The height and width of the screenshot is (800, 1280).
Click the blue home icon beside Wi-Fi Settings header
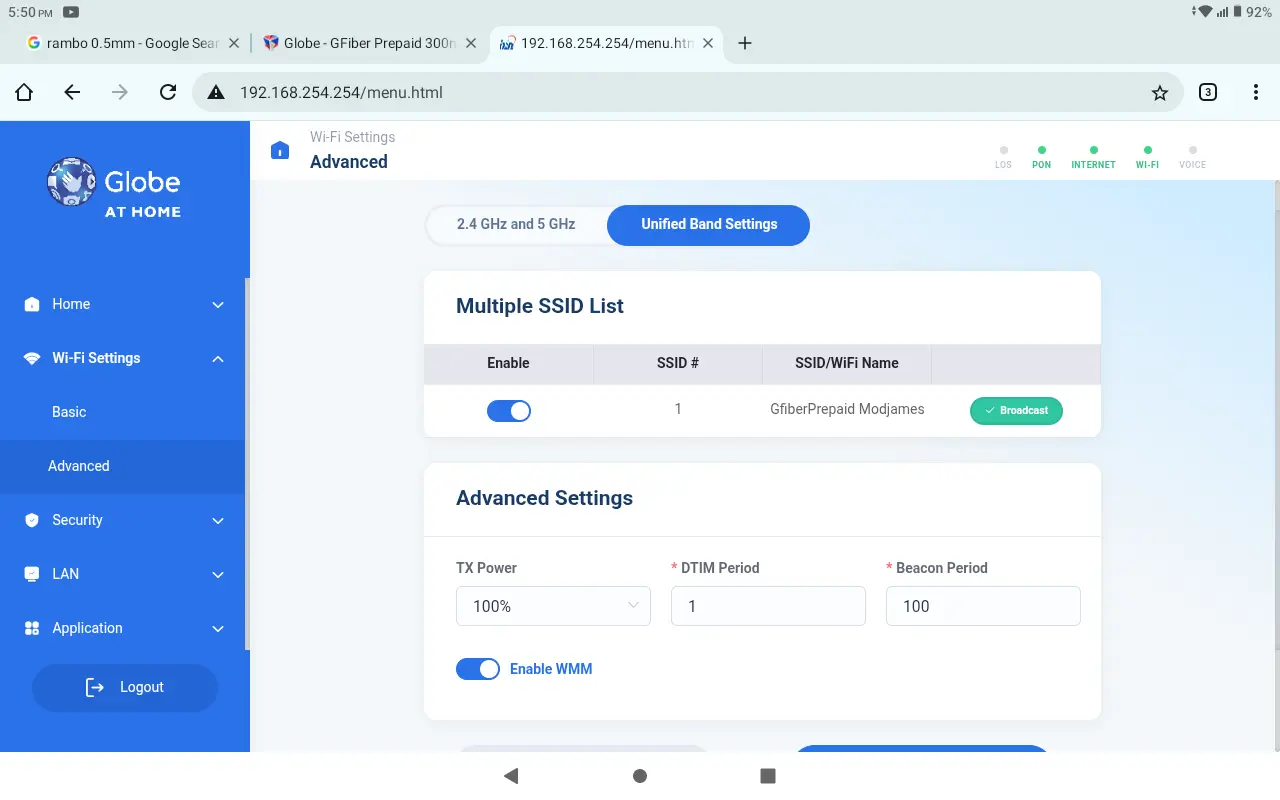(x=280, y=150)
